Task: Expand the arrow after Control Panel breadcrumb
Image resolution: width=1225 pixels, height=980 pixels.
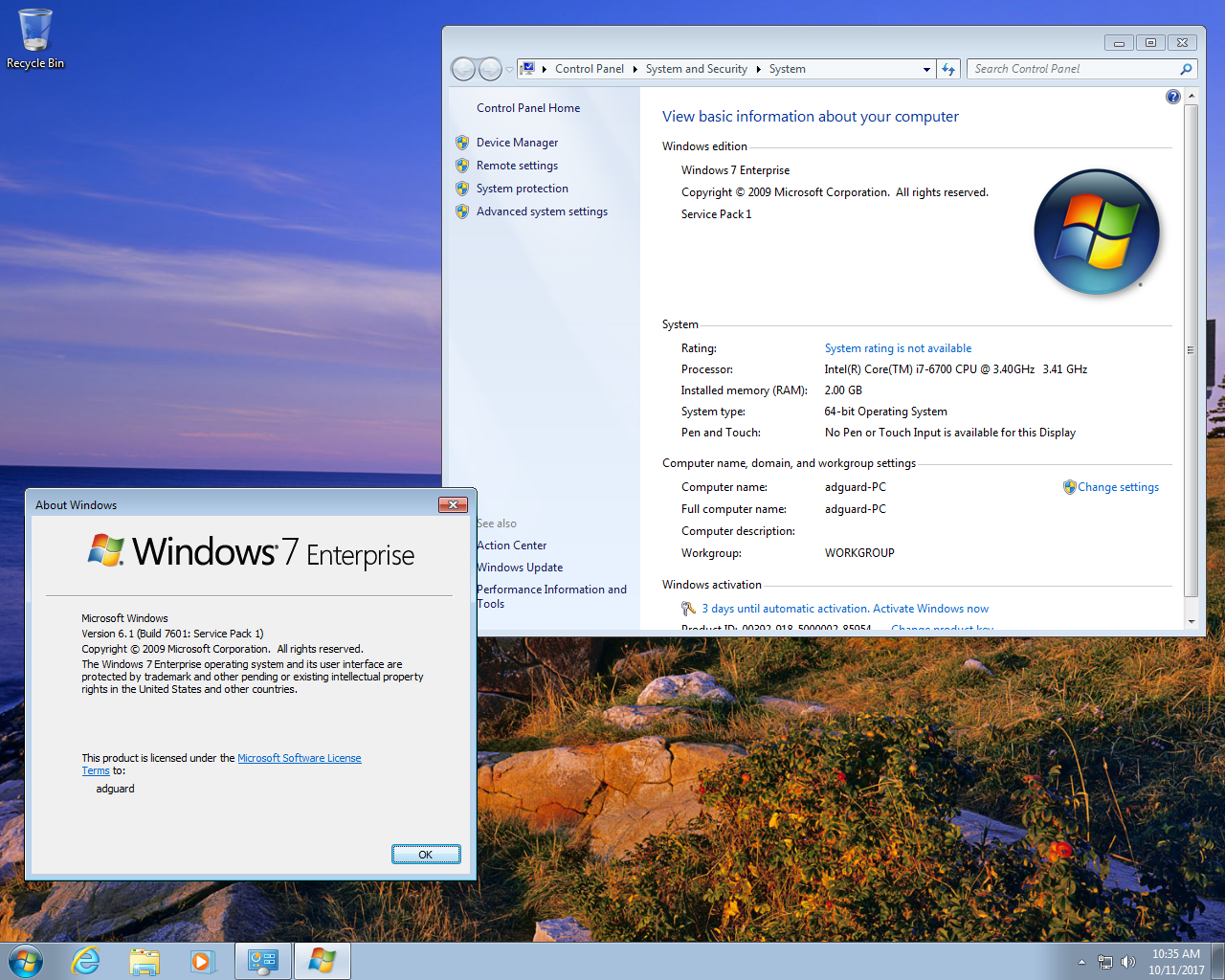Action: (635, 69)
